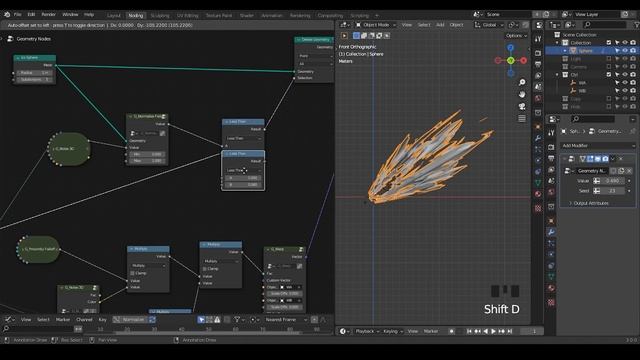This screenshot has width=640, height=360.
Task: Open the modifier extras dropdown arrow
Action: pos(613,159)
